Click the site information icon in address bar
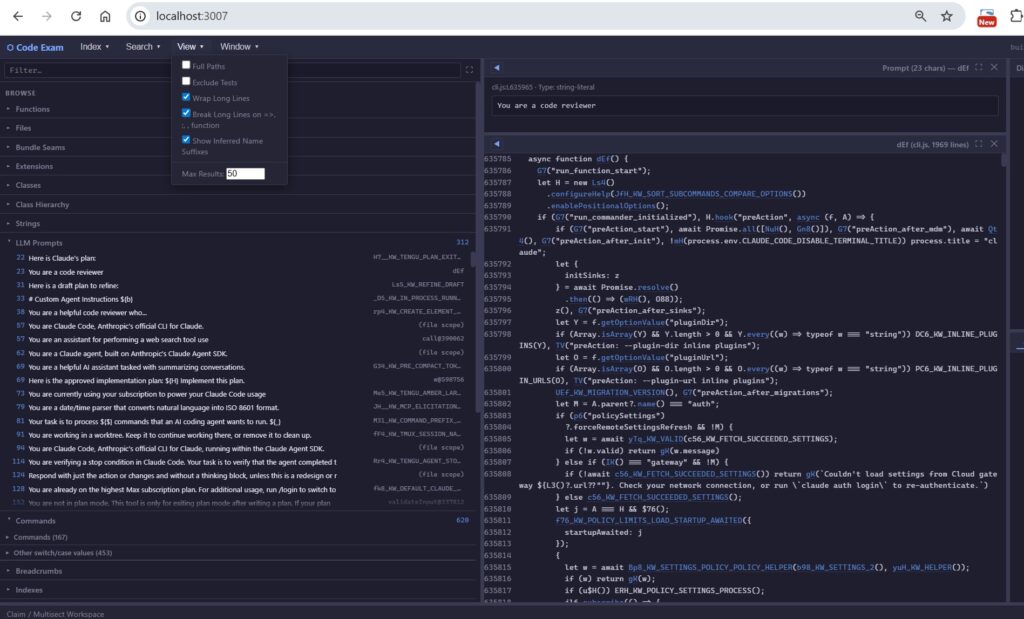Screen dimensions: 1024x619 pyautogui.click(x=140, y=16)
